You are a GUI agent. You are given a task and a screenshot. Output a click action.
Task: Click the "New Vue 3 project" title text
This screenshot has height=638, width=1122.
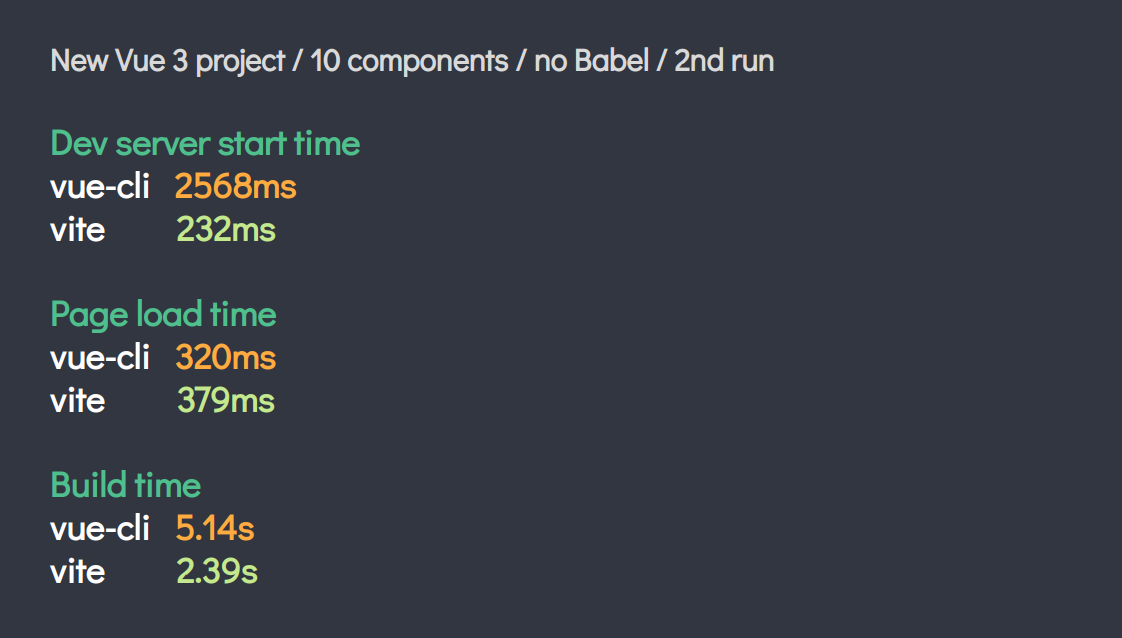[167, 61]
